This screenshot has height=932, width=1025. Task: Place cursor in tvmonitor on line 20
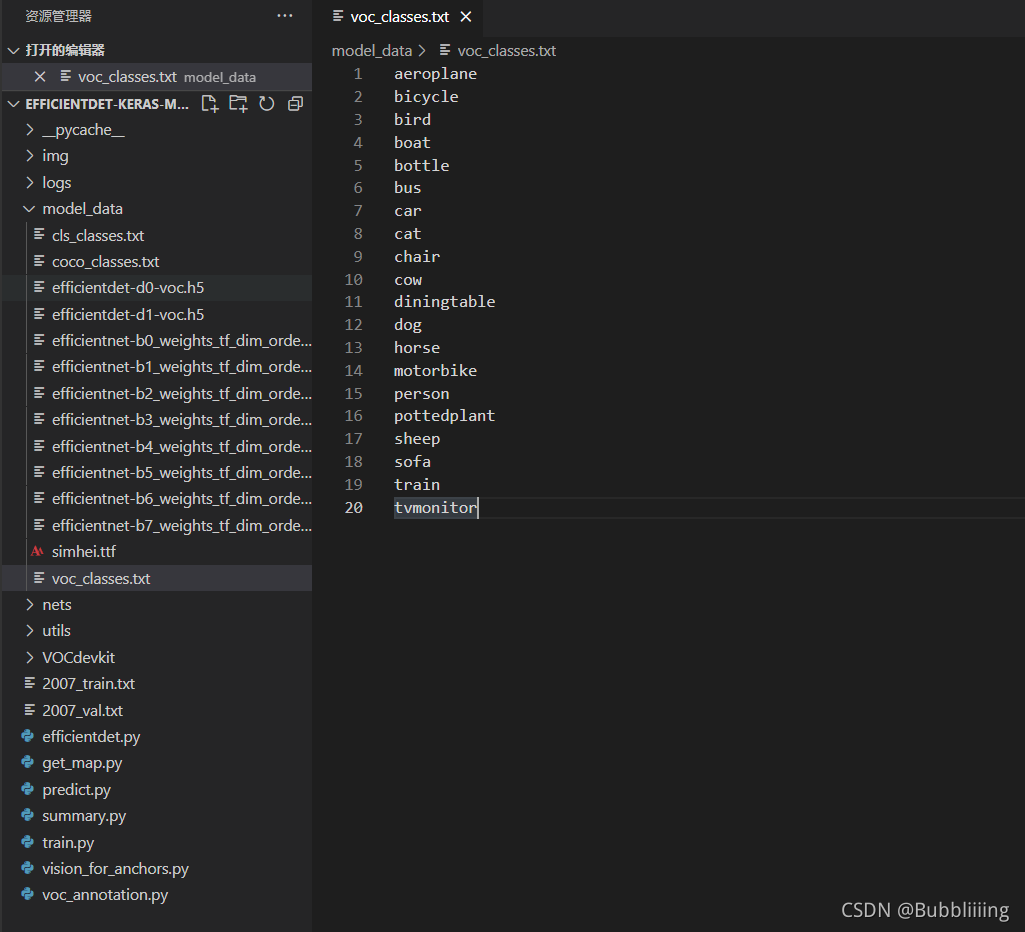pos(435,508)
